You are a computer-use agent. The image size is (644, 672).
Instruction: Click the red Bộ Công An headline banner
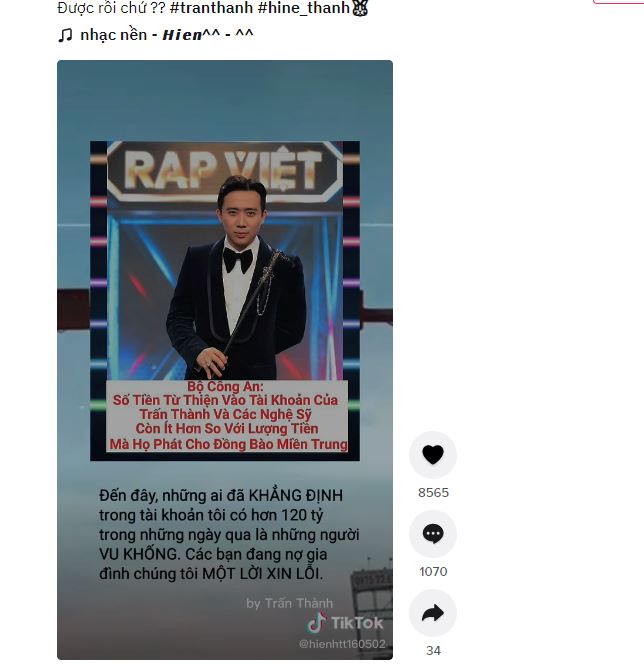pyautogui.click(x=227, y=416)
